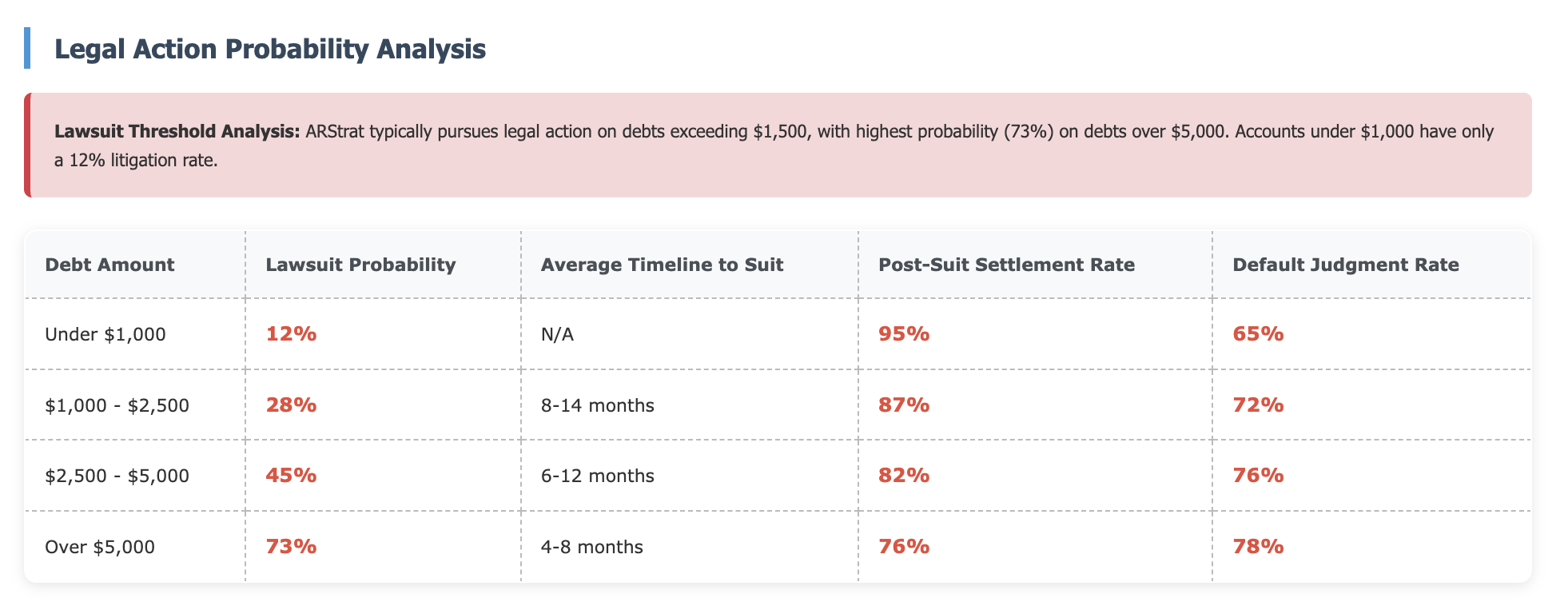Select the Over $5,000 row label

click(100, 547)
